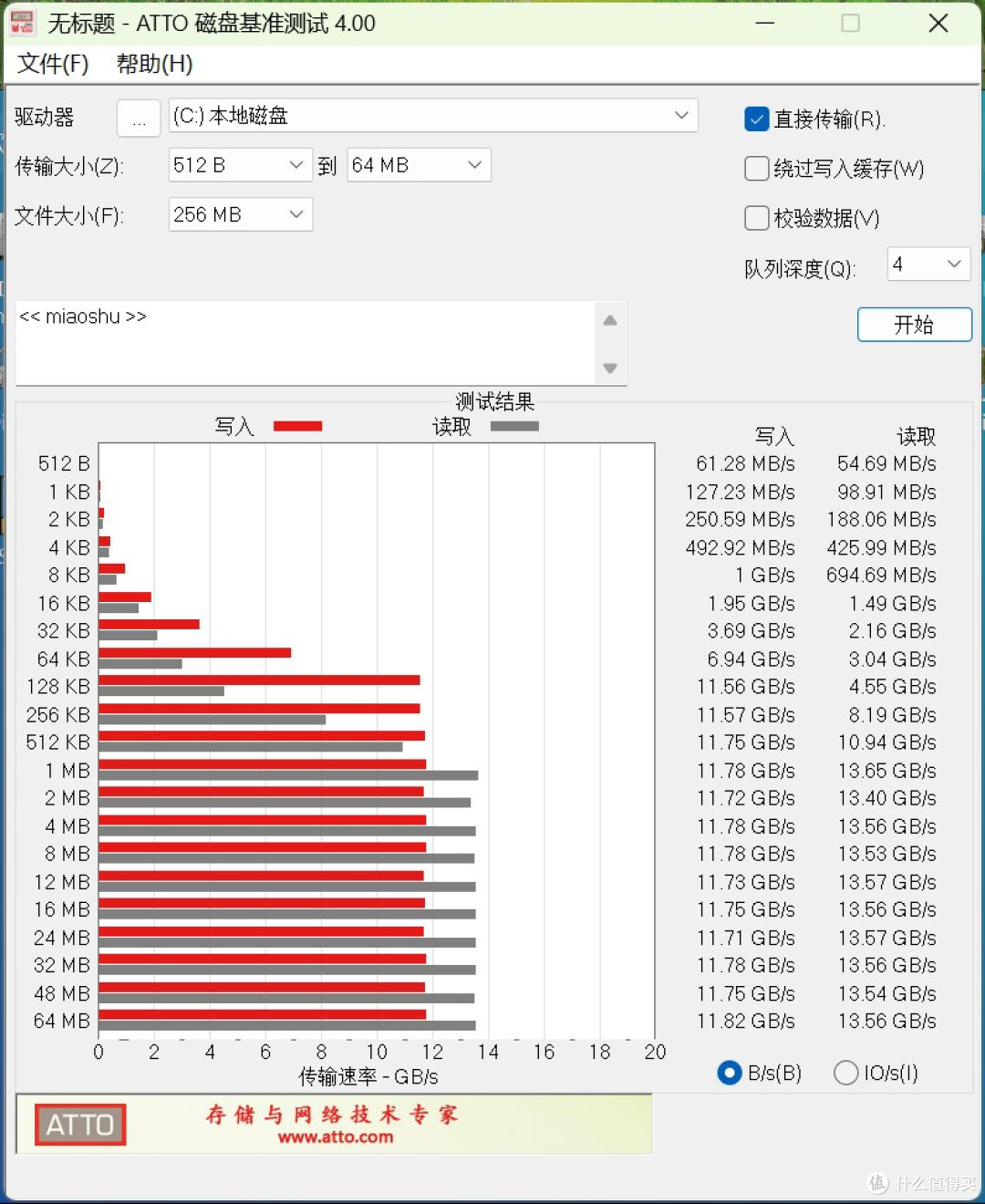Image resolution: width=985 pixels, height=1204 pixels.
Task: Click the 48 MB row label
Action: pos(62,993)
